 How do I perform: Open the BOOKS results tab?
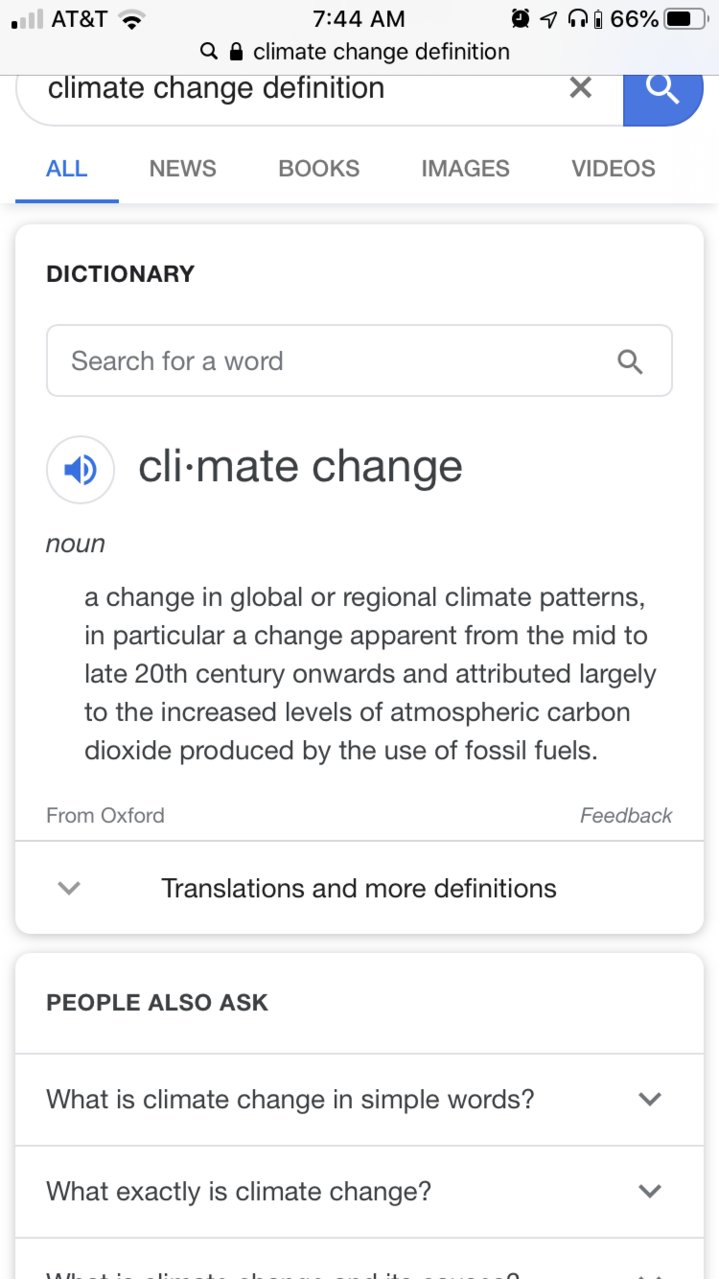coord(319,169)
